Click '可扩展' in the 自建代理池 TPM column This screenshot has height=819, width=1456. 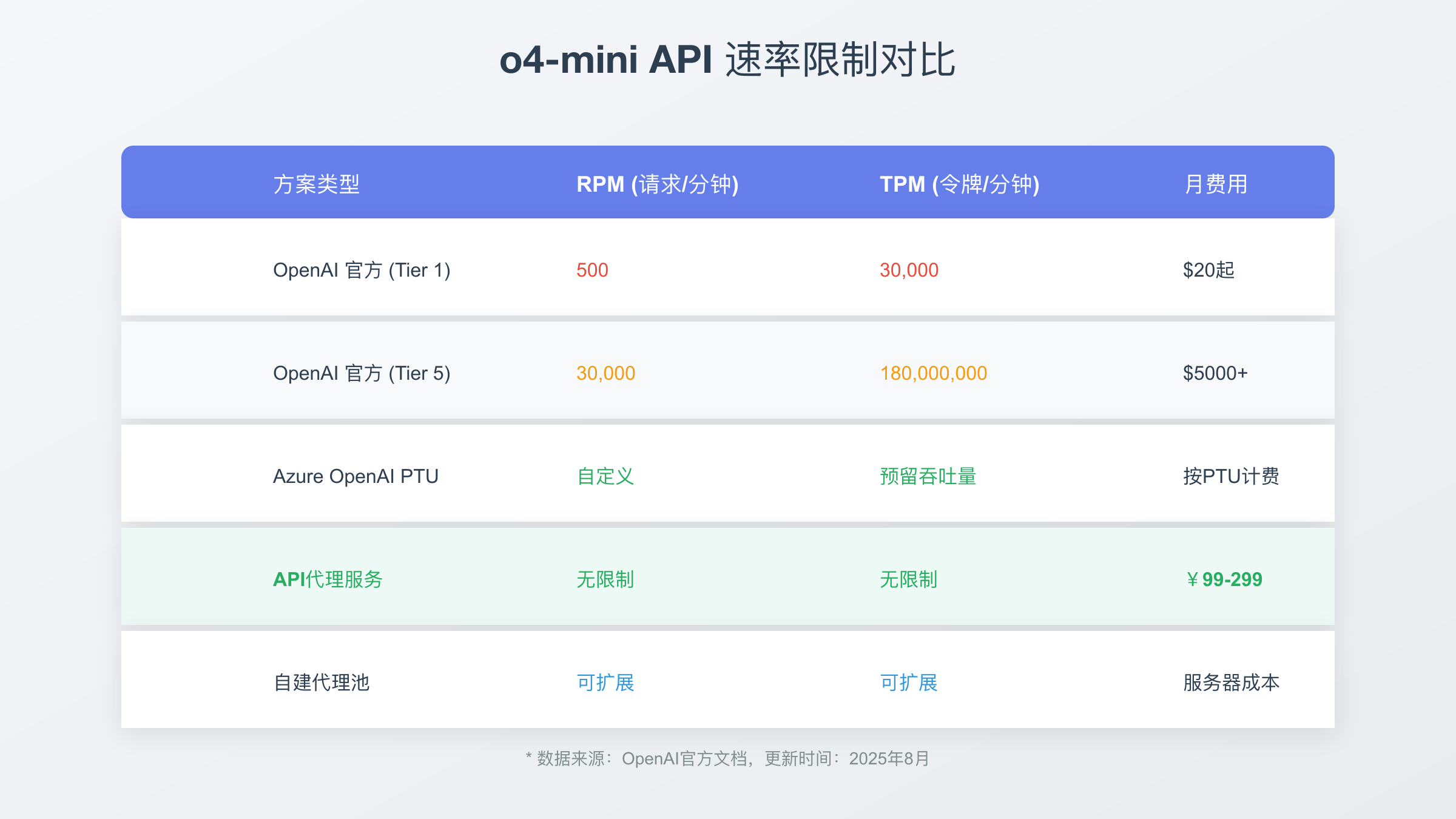pyautogui.click(x=909, y=682)
